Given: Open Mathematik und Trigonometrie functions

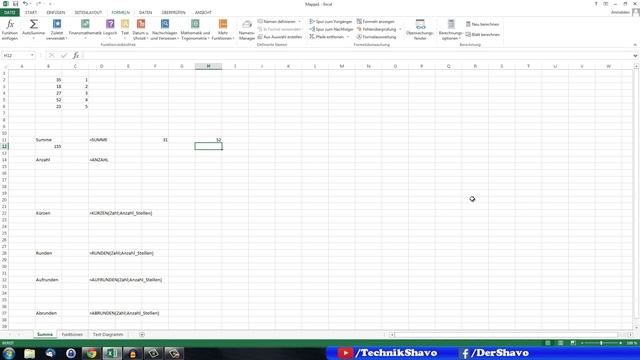Looking at the screenshot, I should tap(195, 30).
